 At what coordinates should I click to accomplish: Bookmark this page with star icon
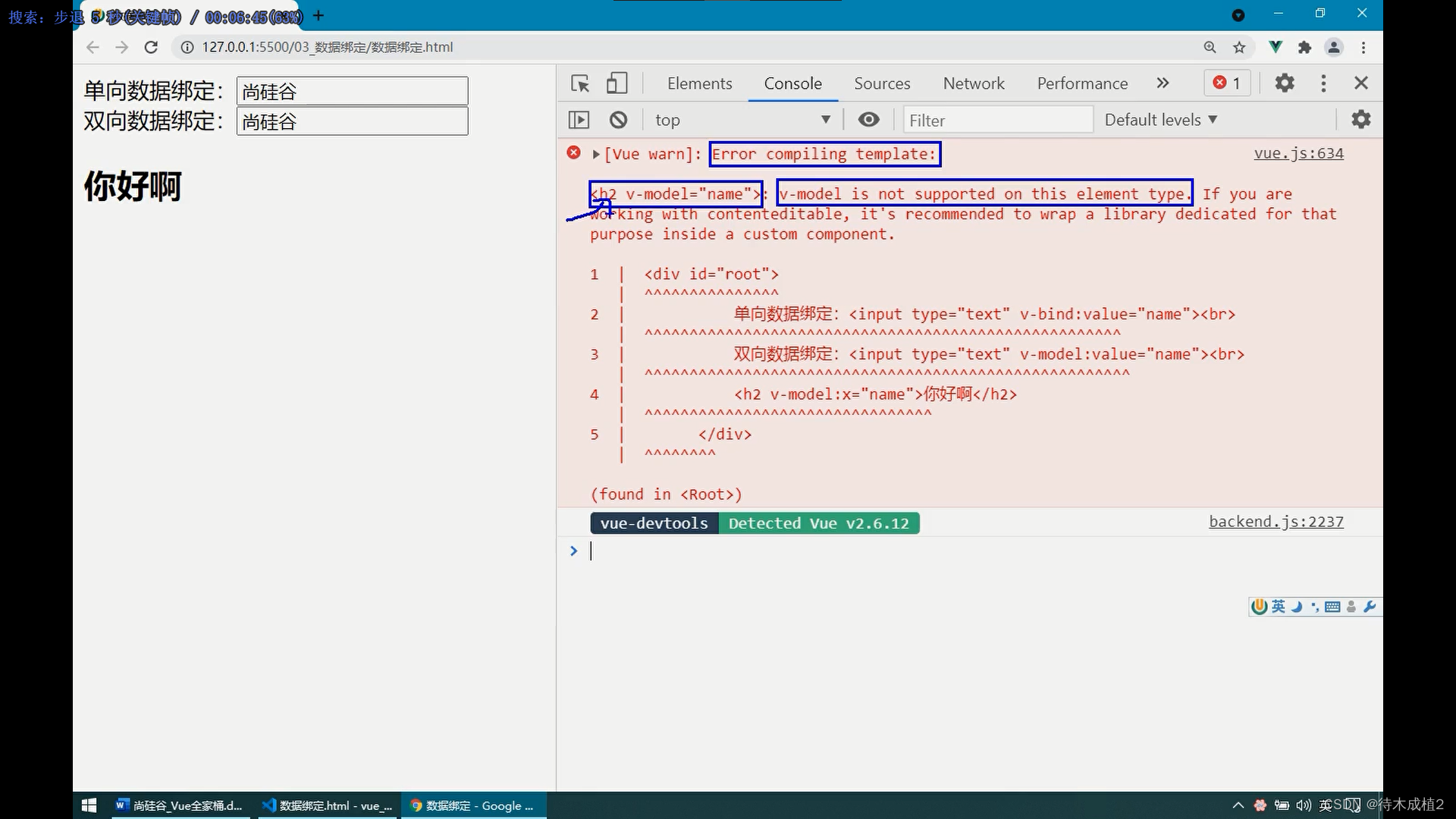coord(1239,47)
